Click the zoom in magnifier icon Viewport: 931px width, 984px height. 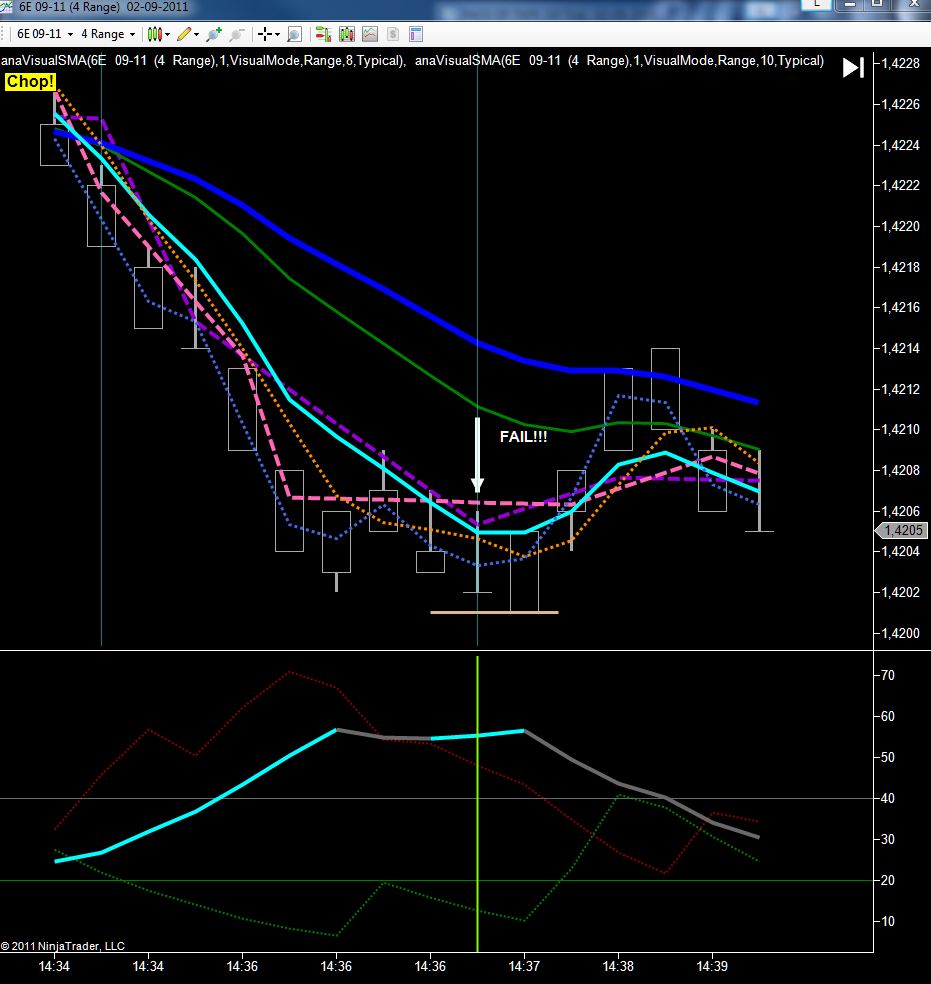tap(214, 34)
